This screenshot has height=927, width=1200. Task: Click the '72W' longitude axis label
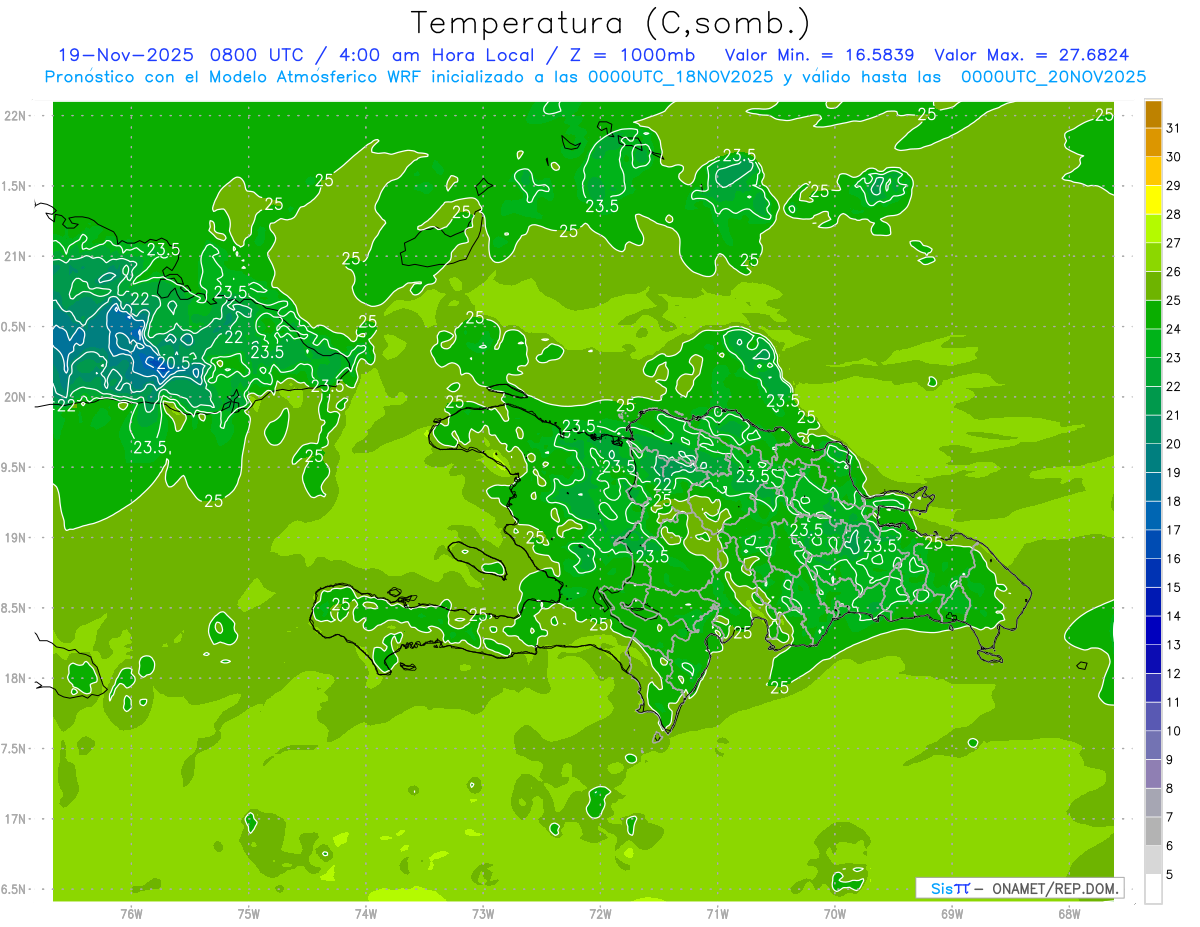(x=600, y=914)
